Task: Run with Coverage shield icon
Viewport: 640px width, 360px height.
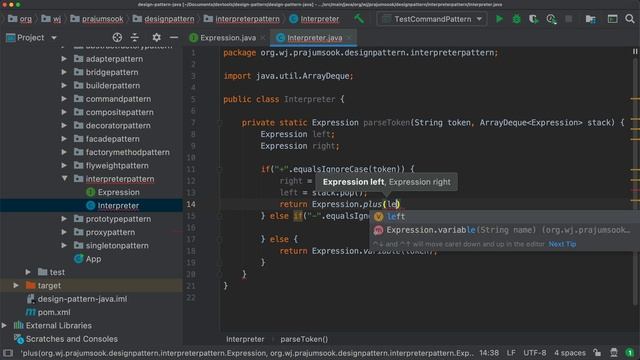Action: 533,19
